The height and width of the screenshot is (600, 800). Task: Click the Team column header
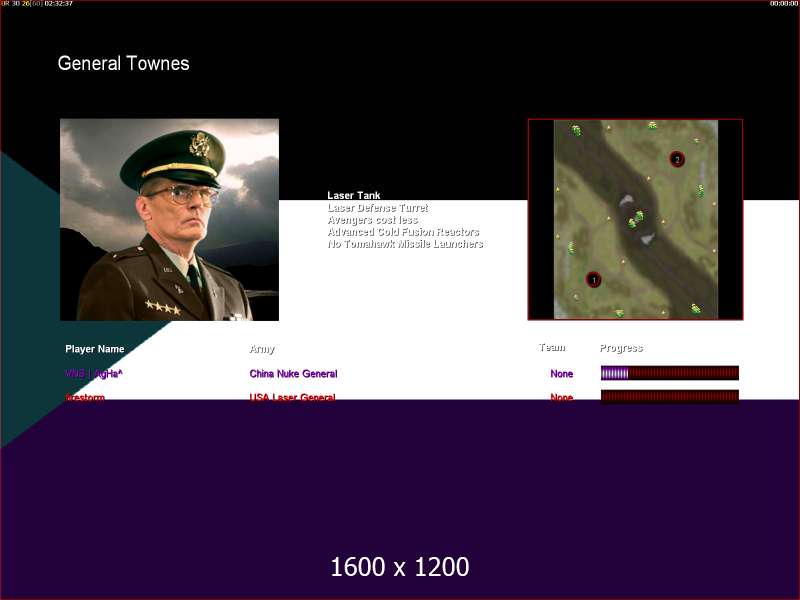coord(552,347)
